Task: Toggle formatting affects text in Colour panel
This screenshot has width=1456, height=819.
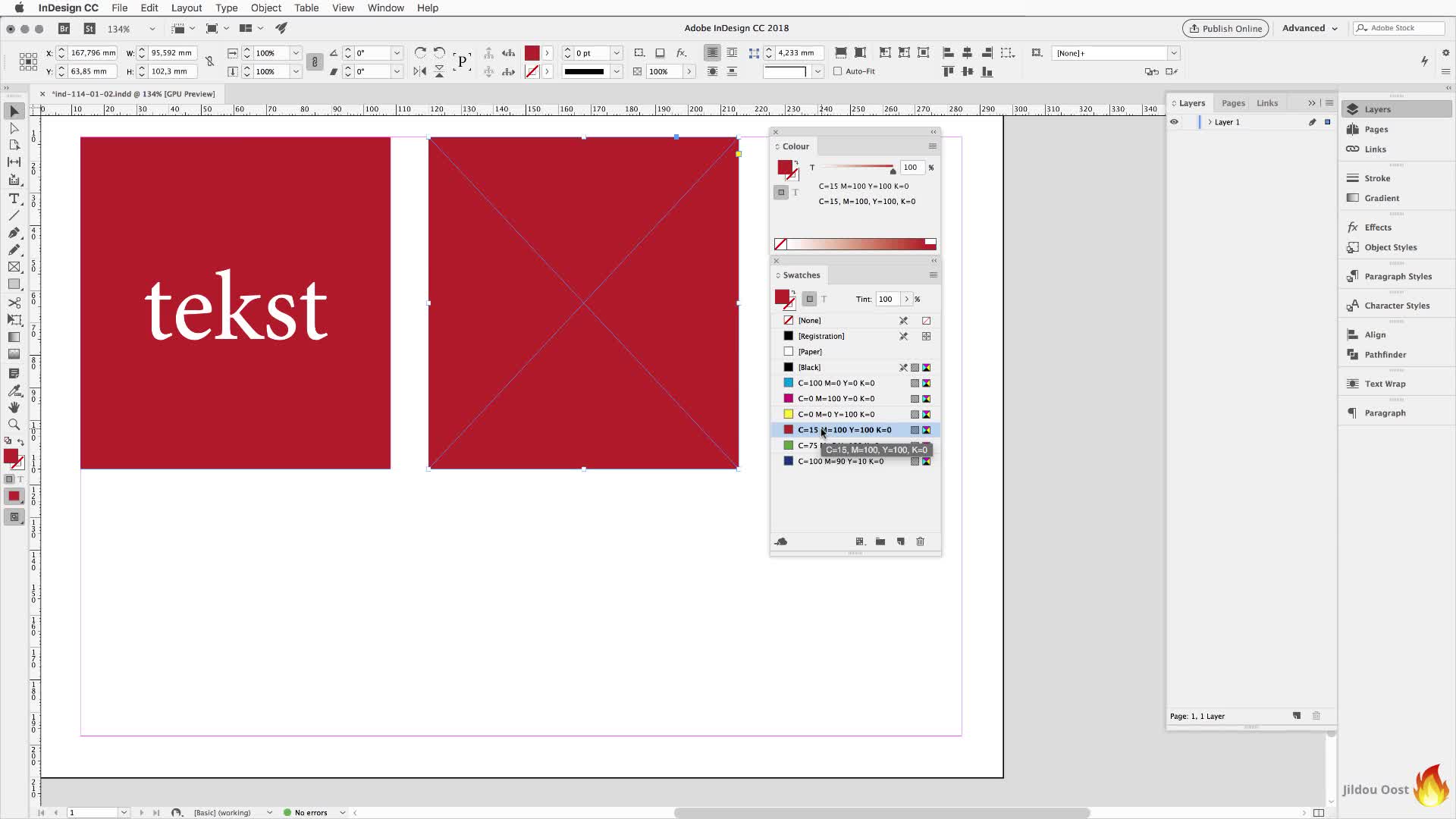Action: tap(795, 193)
